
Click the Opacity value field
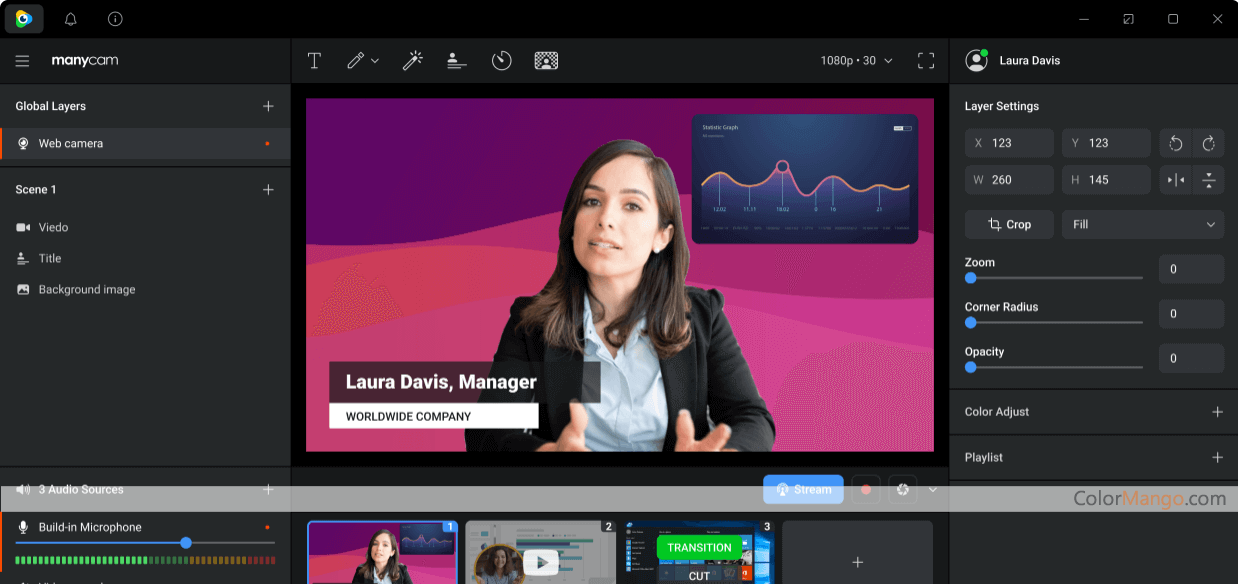click(x=1191, y=358)
